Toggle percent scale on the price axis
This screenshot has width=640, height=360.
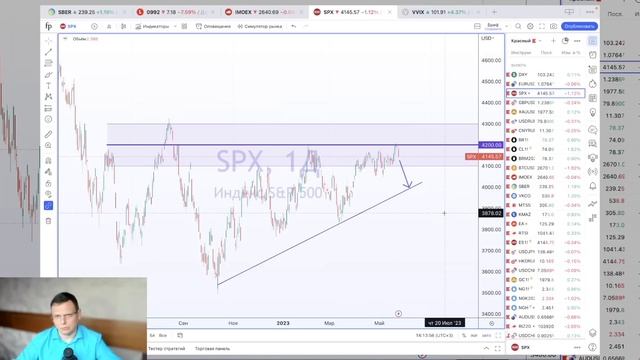click(464, 336)
